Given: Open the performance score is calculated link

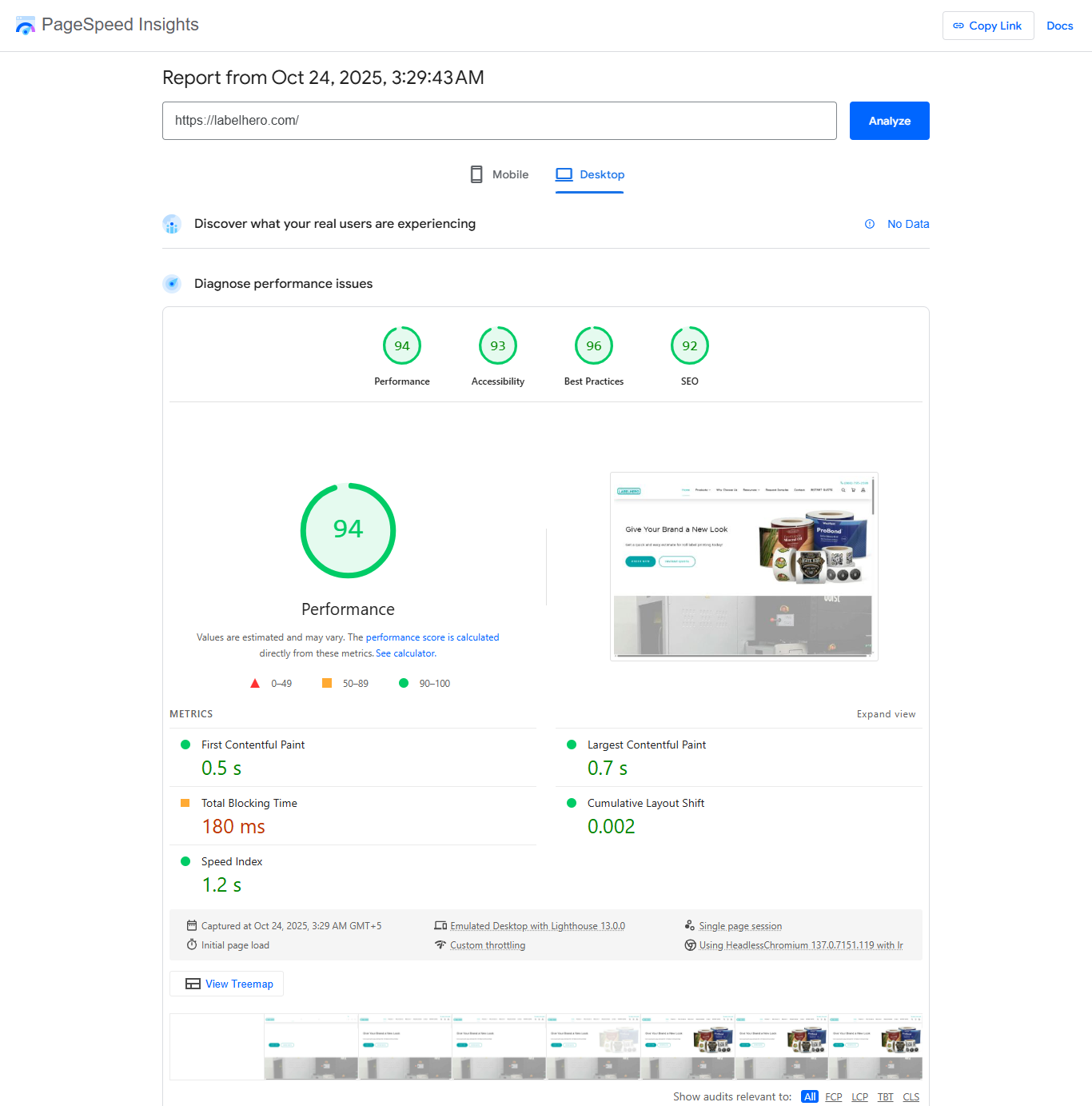Looking at the screenshot, I should [432, 637].
